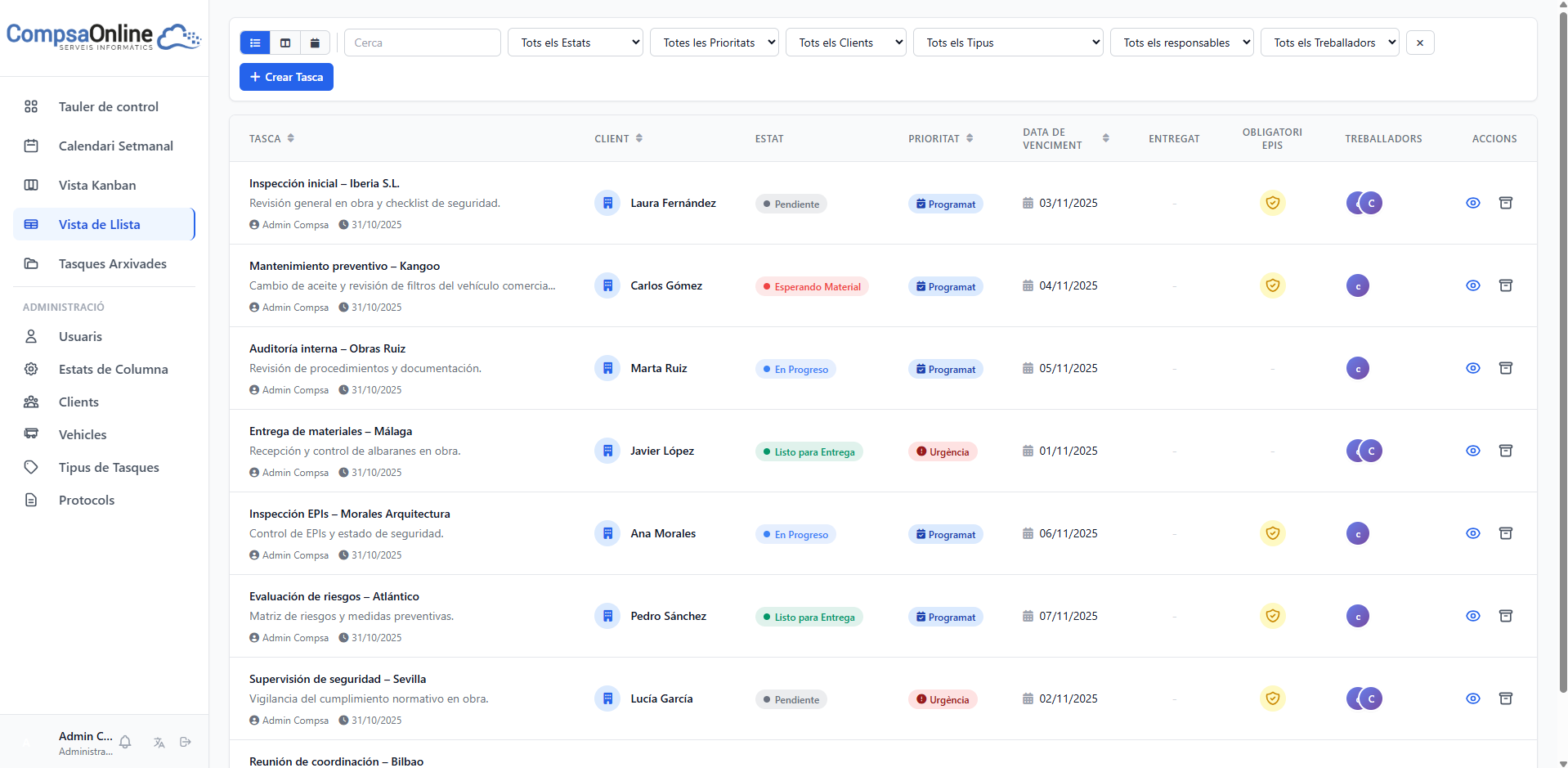
Task: Click worker avatars in Javier López row
Action: (1364, 451)
